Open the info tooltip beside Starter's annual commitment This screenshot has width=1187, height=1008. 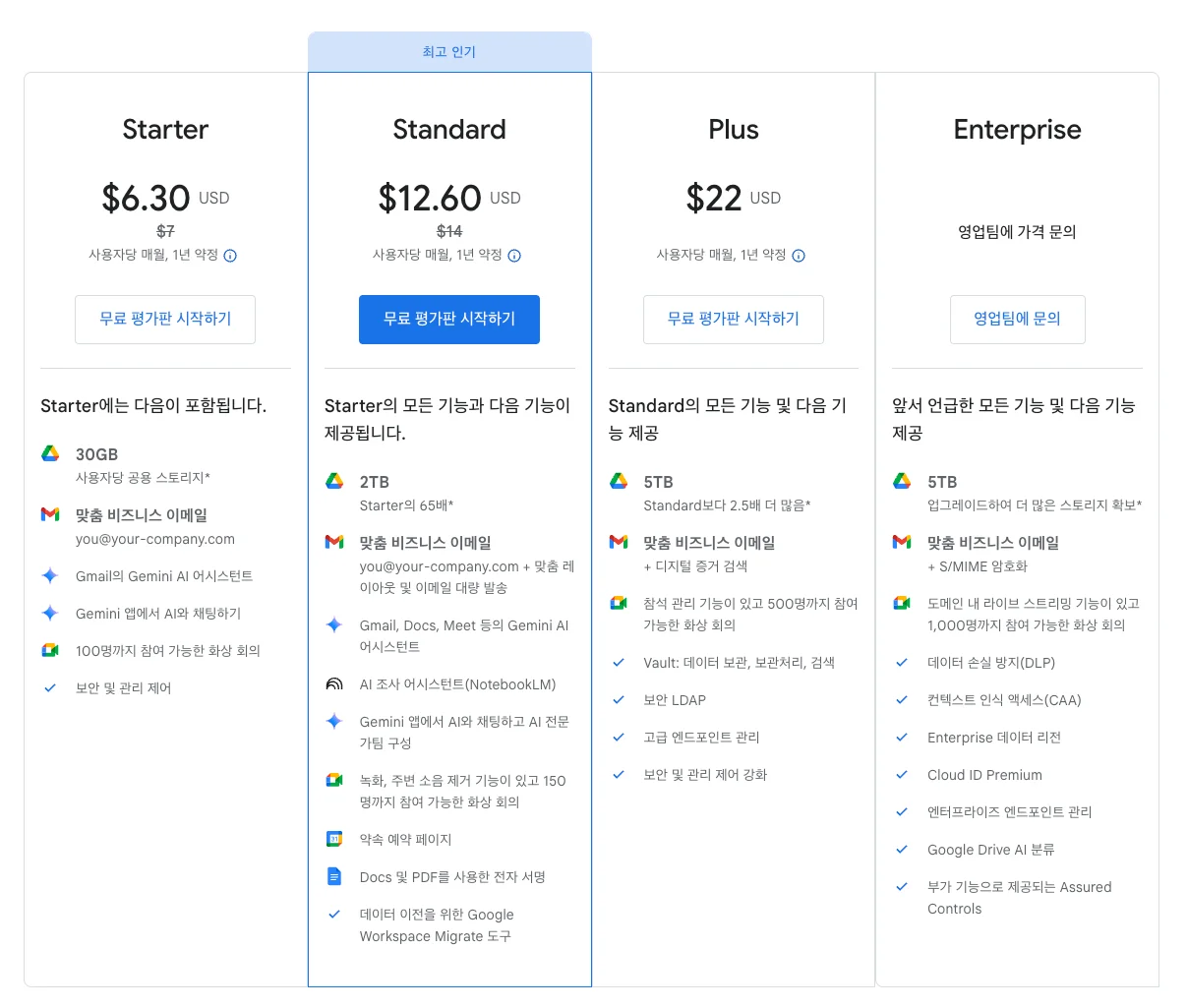230,256
